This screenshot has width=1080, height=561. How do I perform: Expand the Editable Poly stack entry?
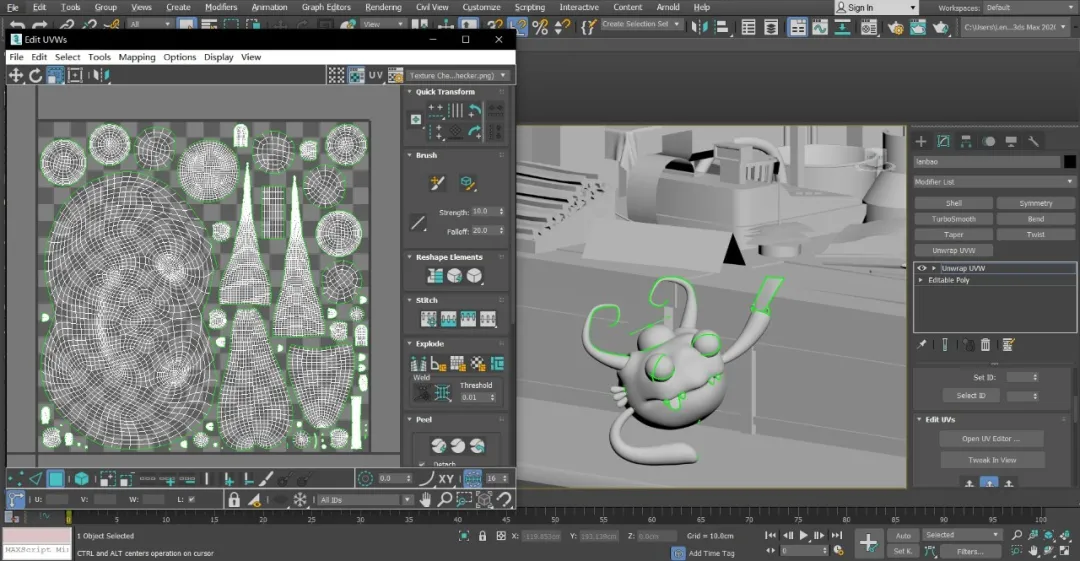[921, 280]
